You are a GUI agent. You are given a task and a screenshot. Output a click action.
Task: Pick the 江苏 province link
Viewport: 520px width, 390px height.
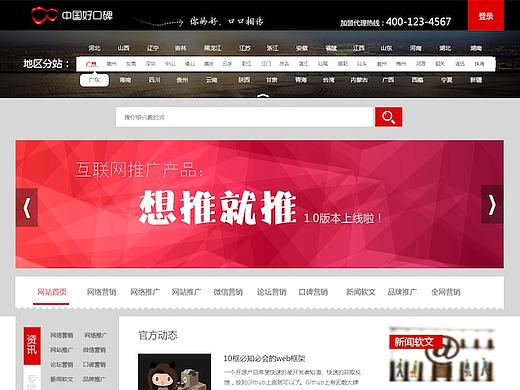pyautogui.click(x=245, y=48)
